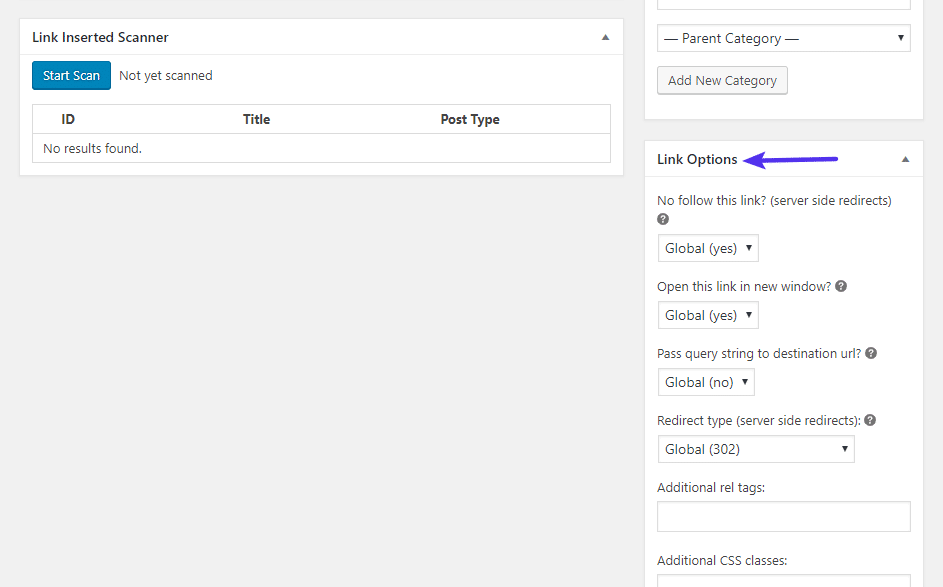Open the Parent Category dropdown
The image size is (943, 587).
783,38
